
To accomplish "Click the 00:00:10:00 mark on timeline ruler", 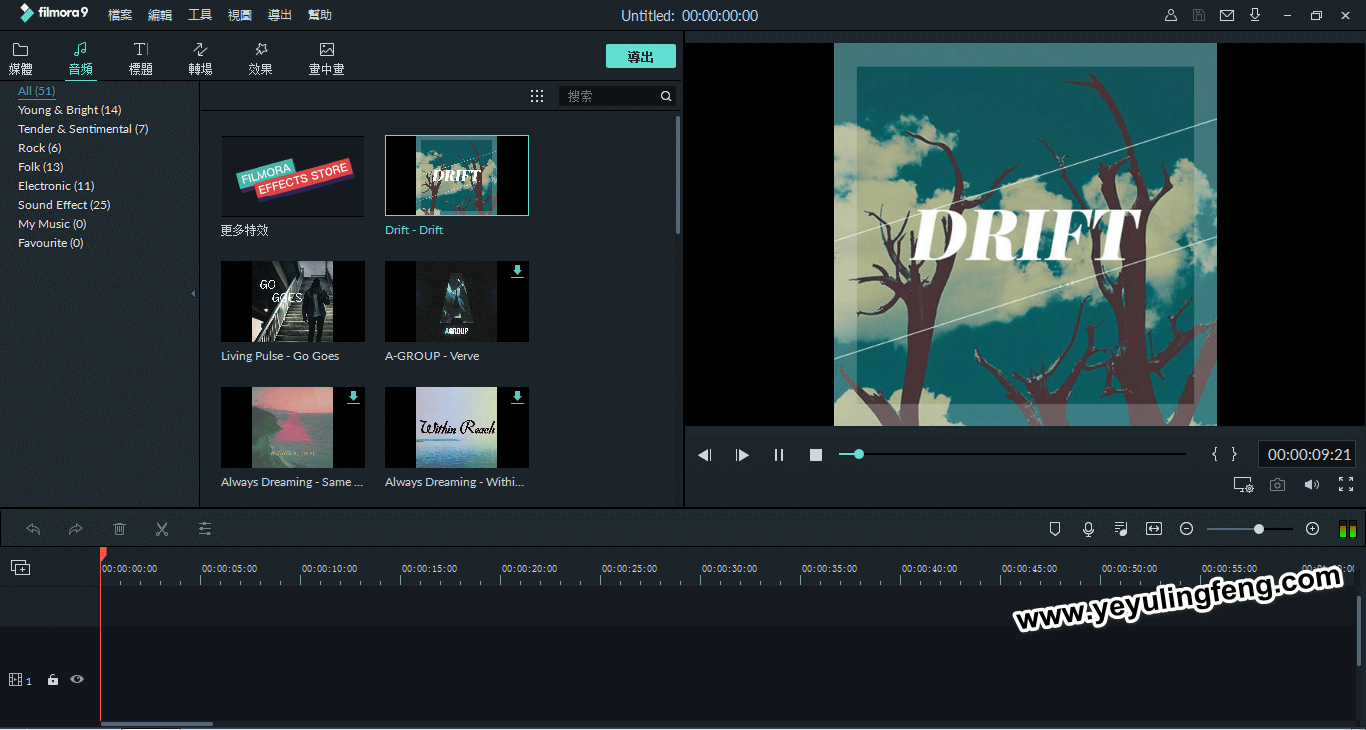I will pos(329,569).
